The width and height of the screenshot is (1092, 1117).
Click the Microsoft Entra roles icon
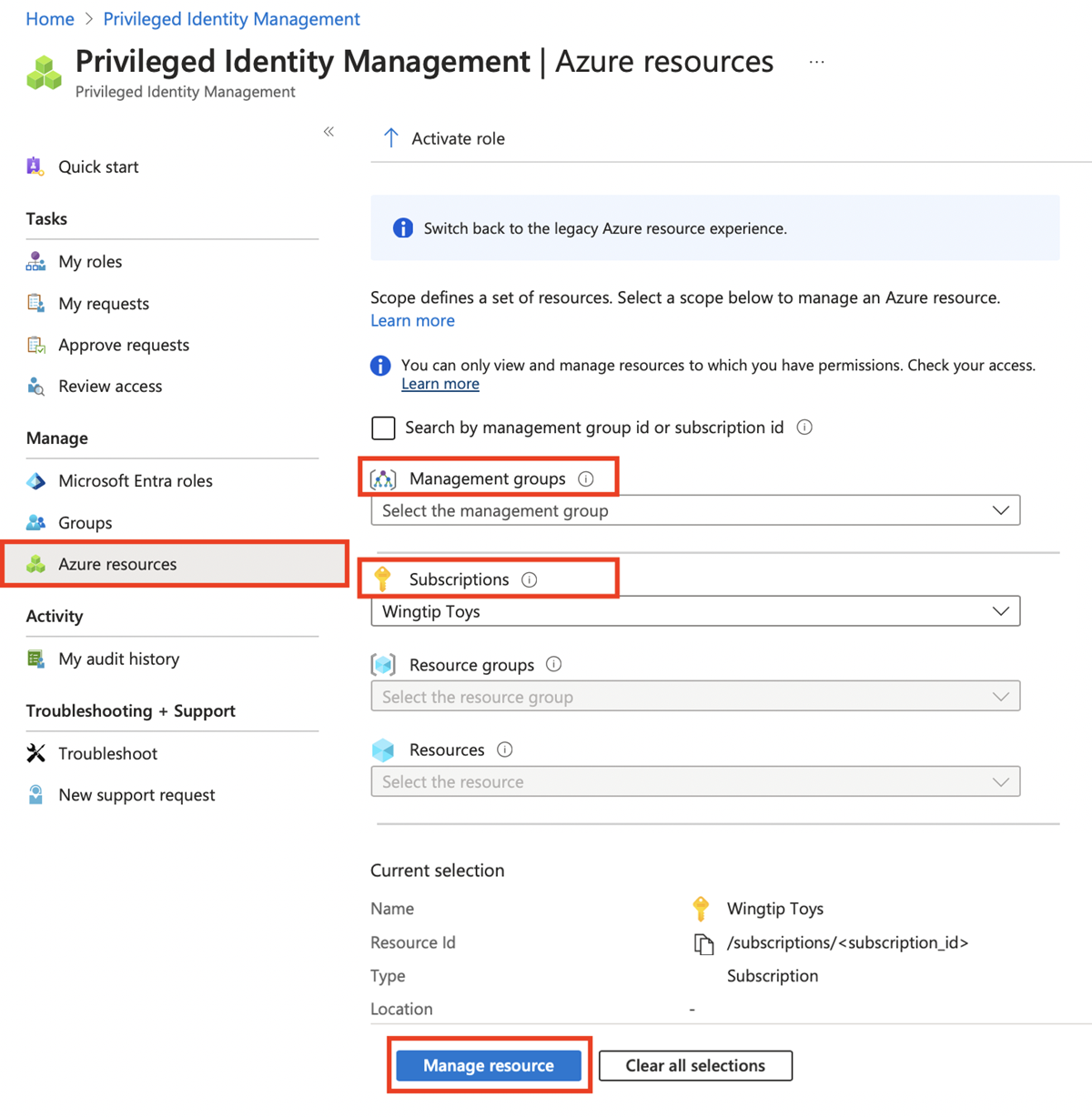pyautogui.click(x=35, y=481)
